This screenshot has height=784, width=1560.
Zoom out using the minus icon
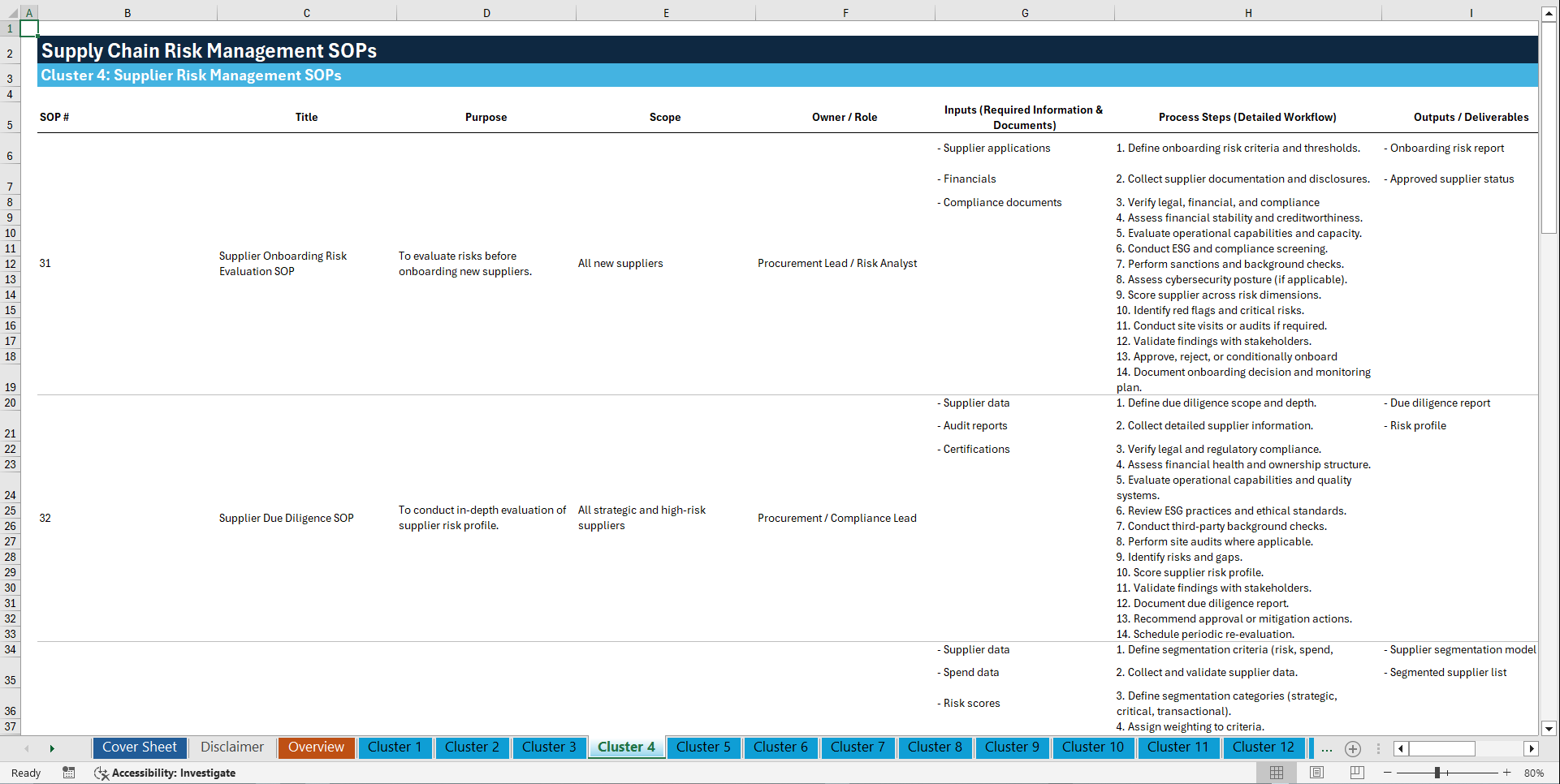tap(1388, 773)
